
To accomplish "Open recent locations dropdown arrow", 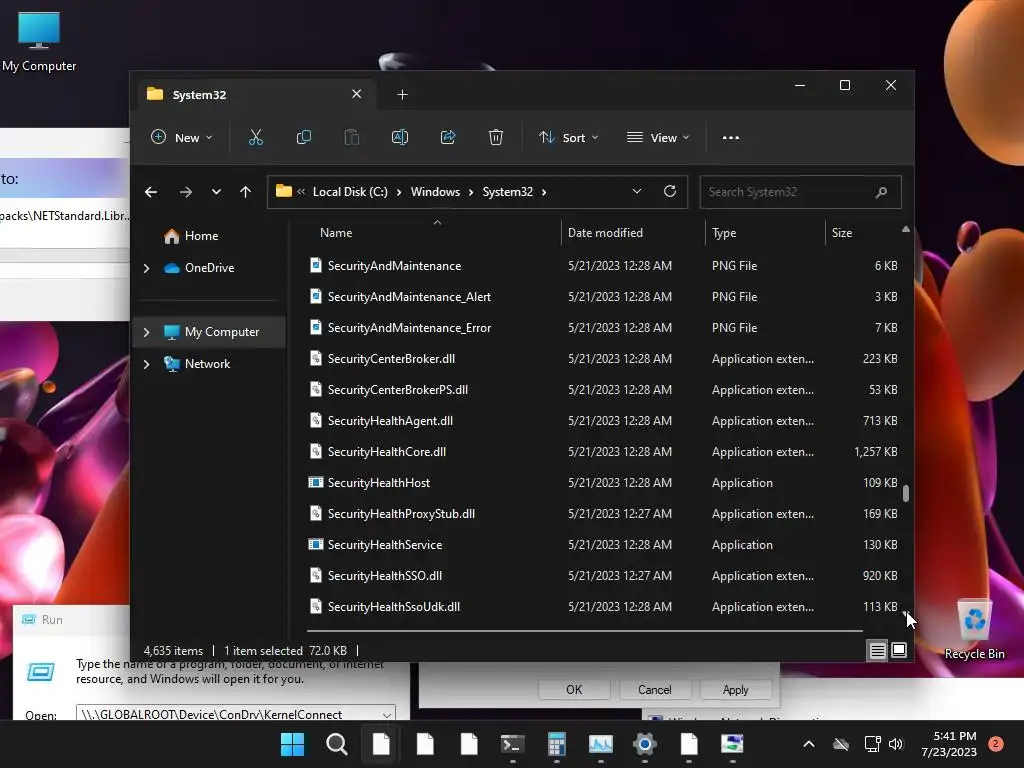I will (x=216, y=192).
